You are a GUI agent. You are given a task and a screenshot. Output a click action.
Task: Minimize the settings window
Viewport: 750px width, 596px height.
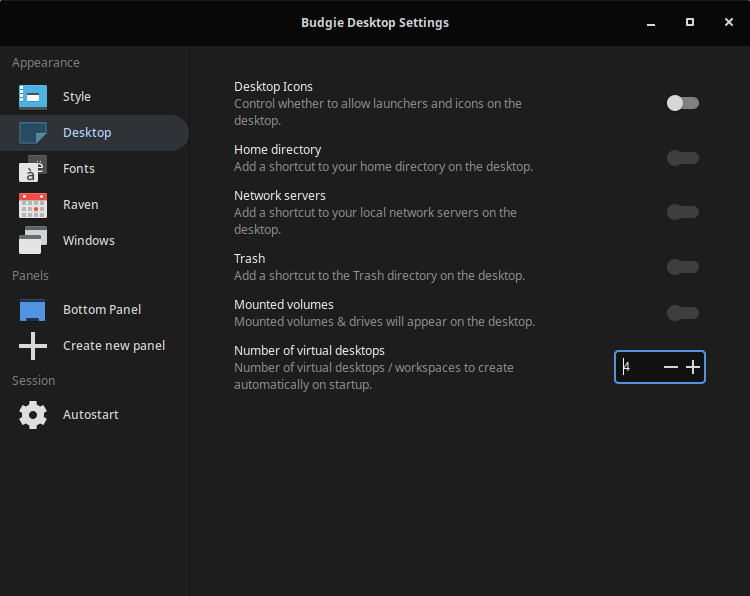click(x=651, y=22)
